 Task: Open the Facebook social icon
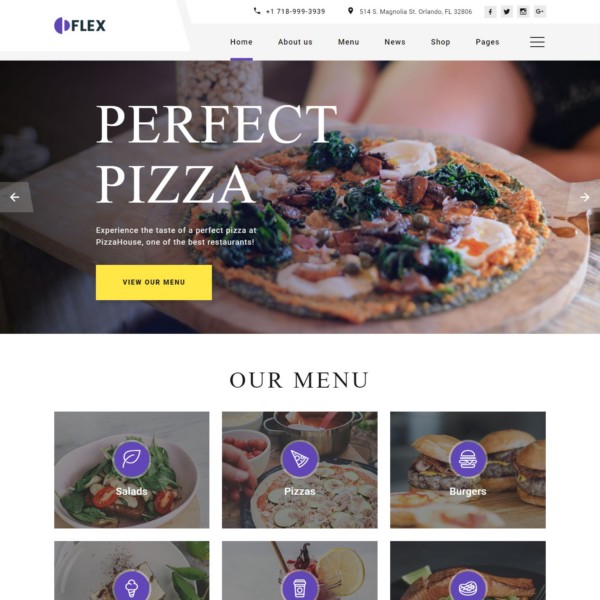(490, 12)
